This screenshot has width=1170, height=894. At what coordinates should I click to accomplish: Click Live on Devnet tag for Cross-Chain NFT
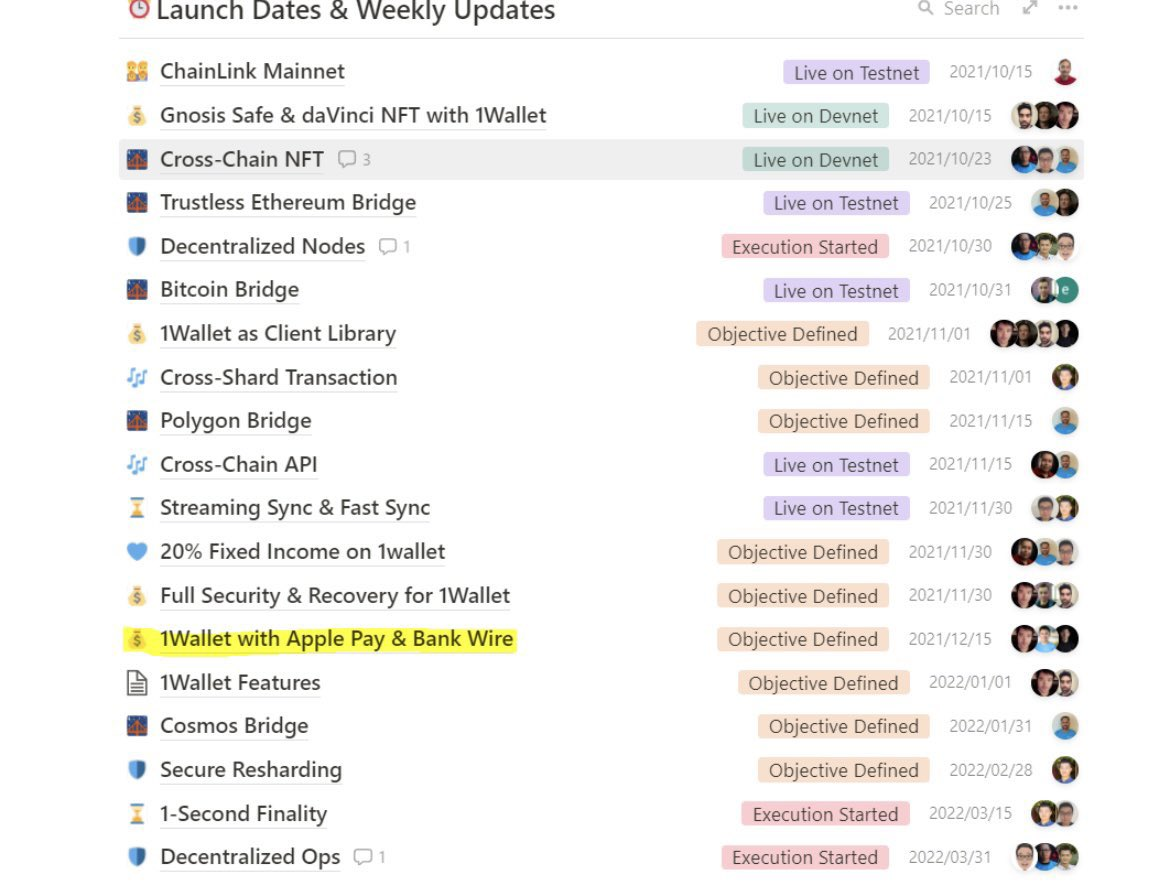(815, 159)
